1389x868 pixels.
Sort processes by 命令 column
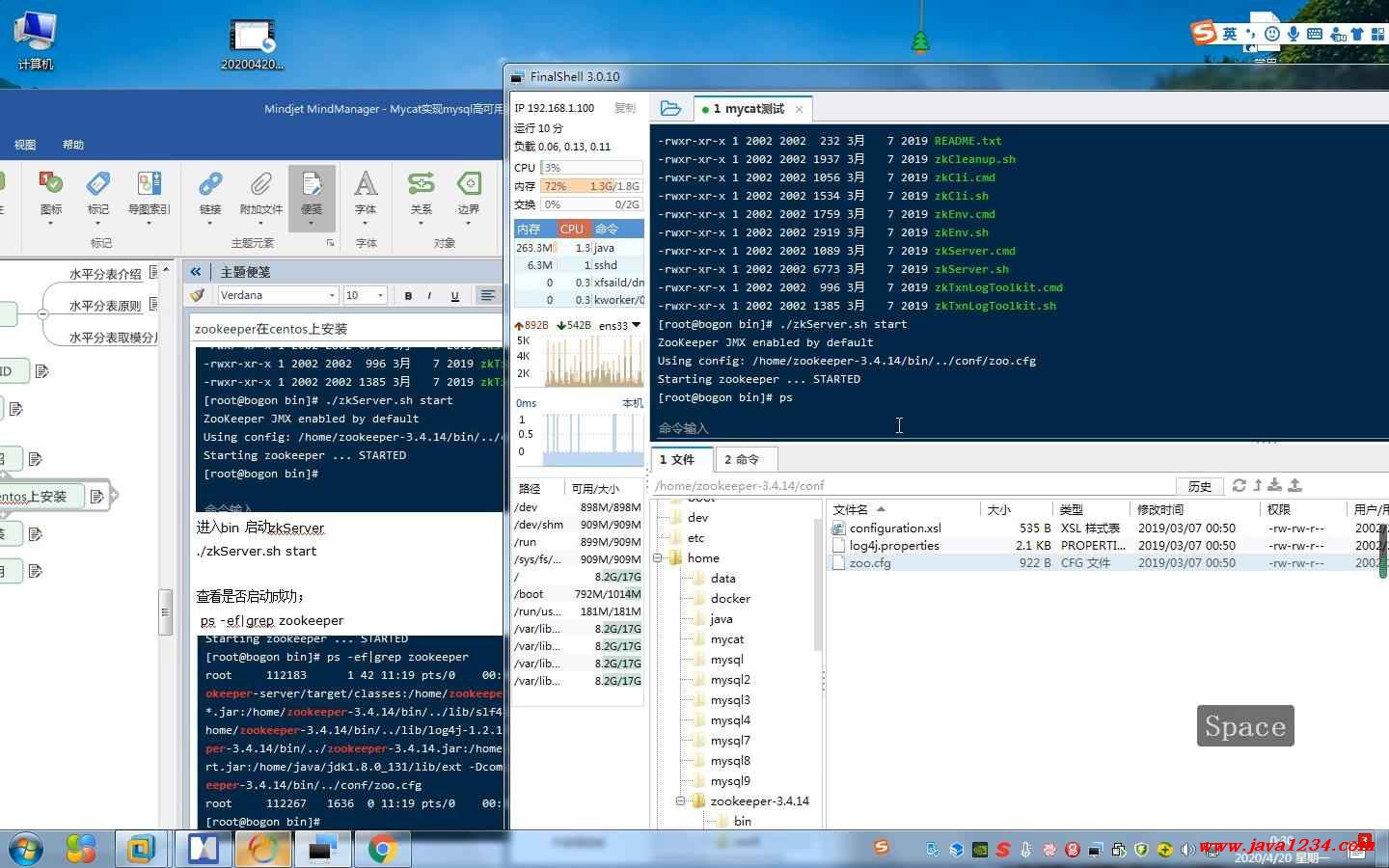617,229
